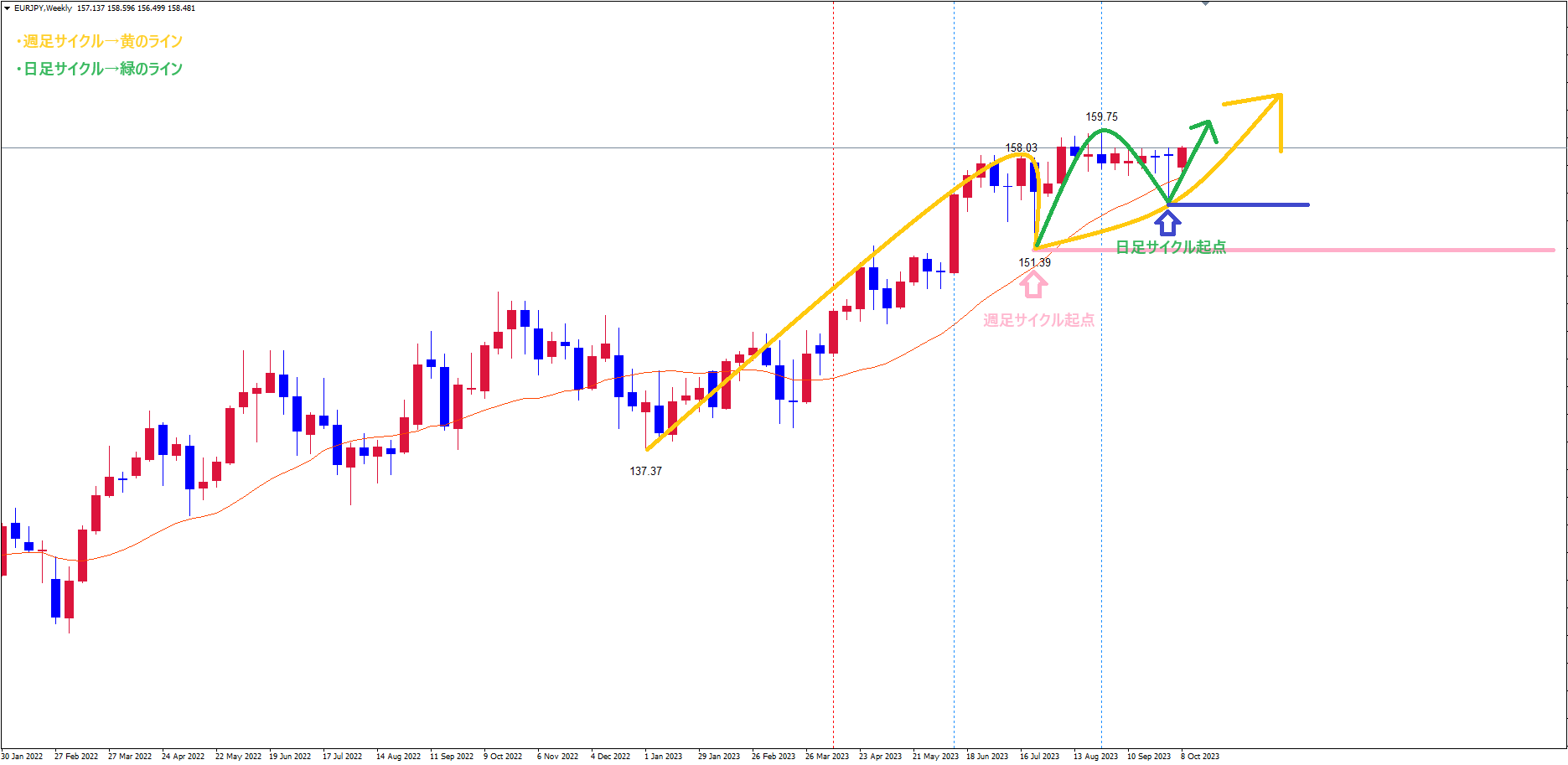Select the pink up arrow below 151.39
The height and width of the screenshot is (765, 1568).
(x=1033, y=286)
